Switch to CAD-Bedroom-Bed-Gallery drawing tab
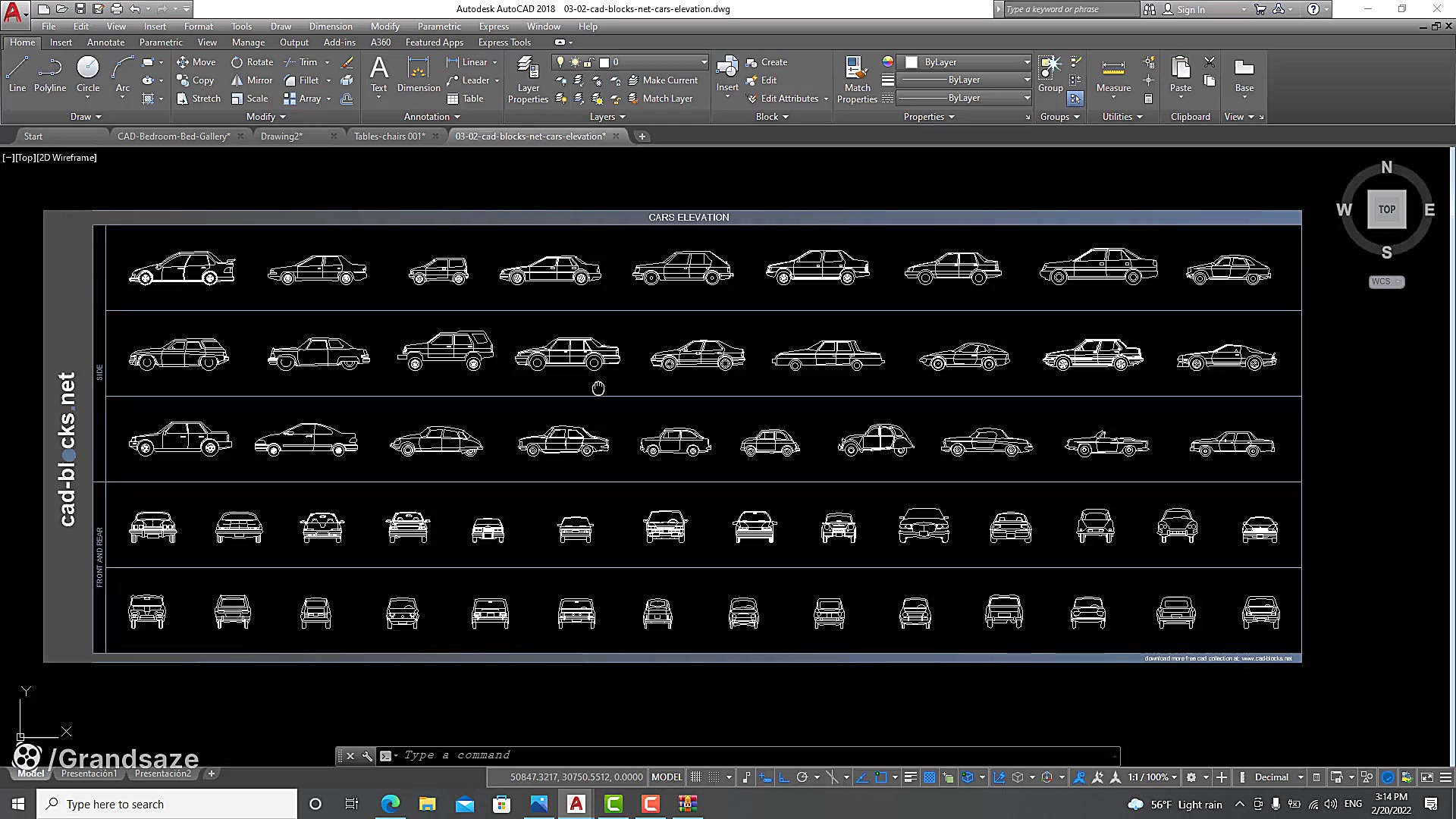 coord(174,136)
